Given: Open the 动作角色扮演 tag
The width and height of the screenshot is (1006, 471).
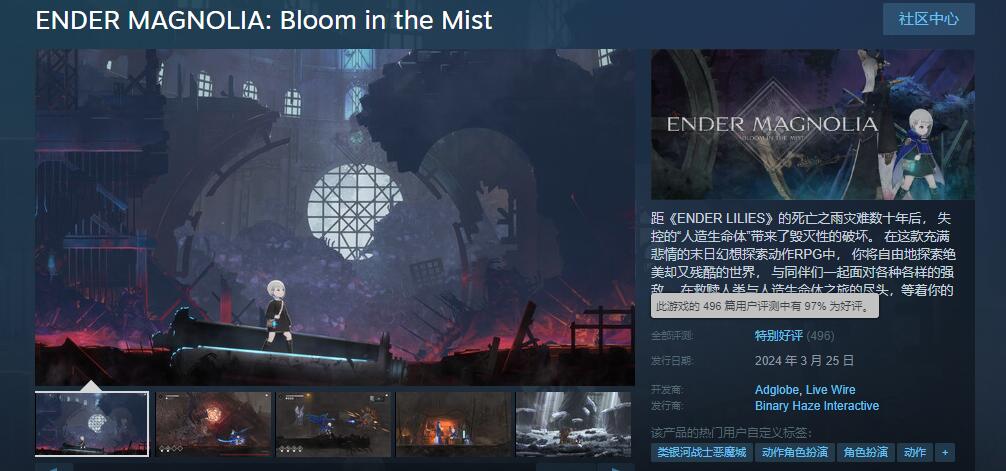Looking at the screenshot, I should tap(794, 452).
